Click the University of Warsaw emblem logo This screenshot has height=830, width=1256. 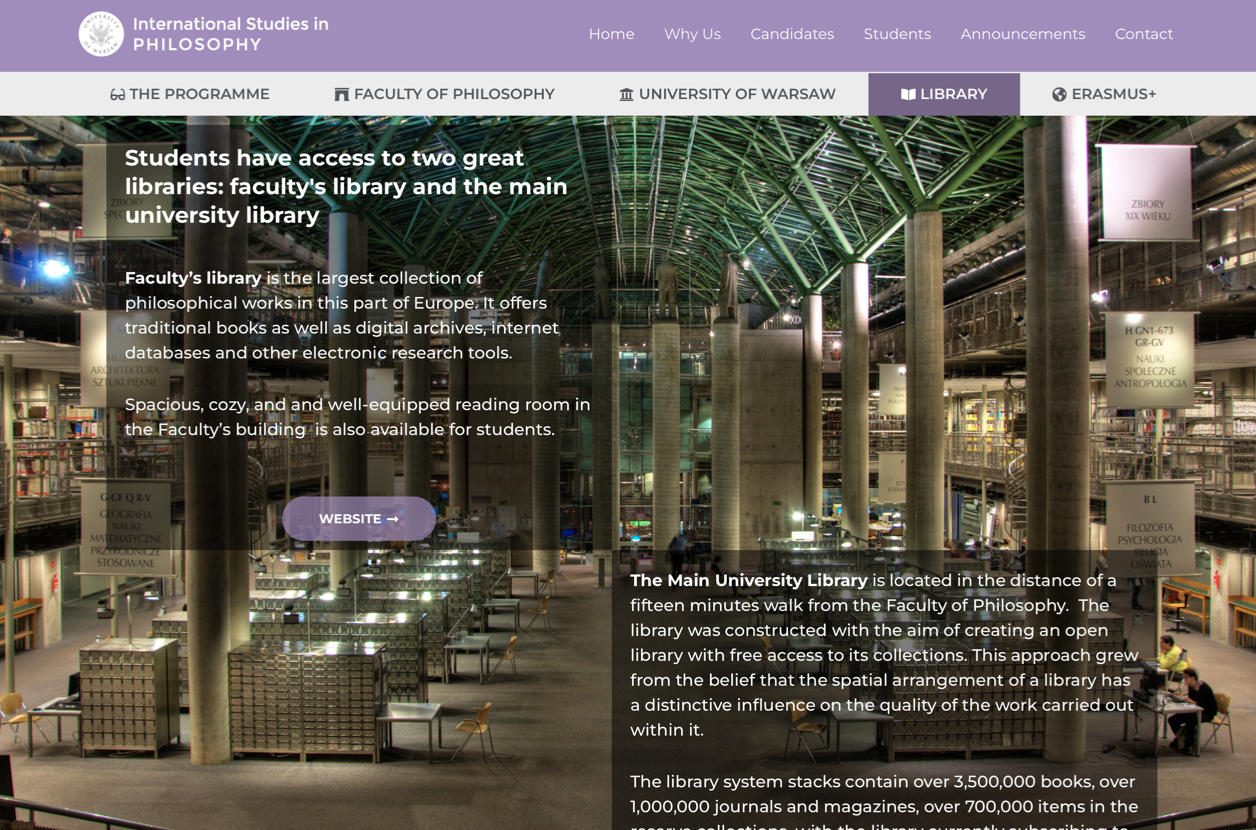[101, 34]
